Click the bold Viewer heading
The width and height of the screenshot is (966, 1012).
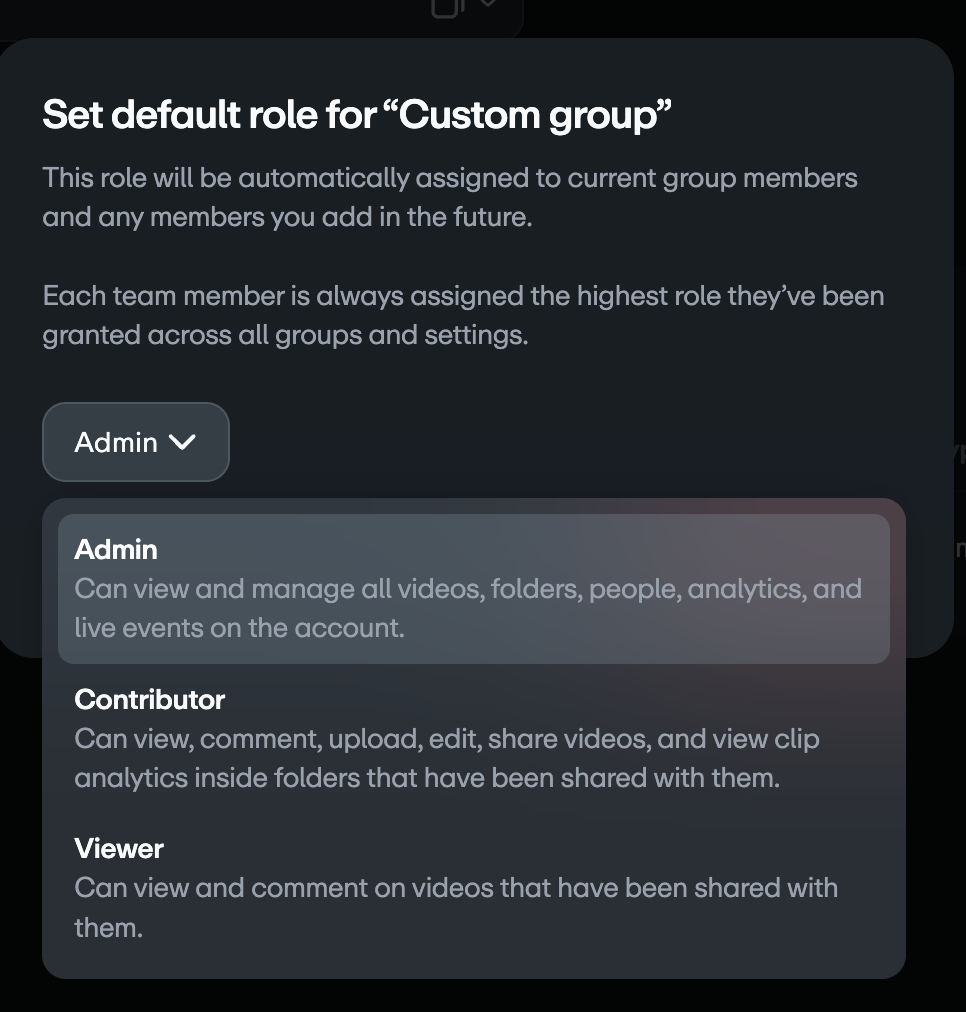119,848
